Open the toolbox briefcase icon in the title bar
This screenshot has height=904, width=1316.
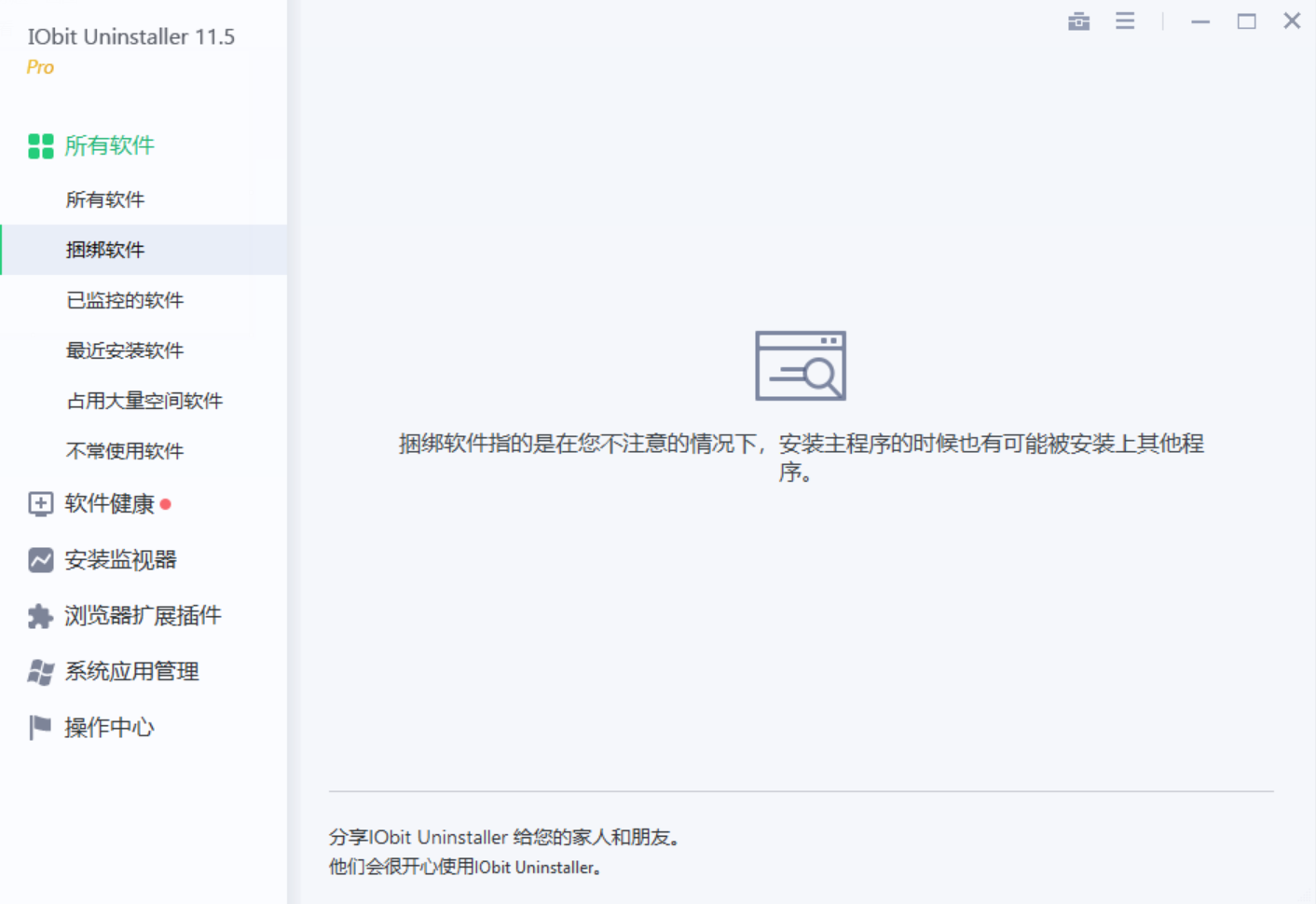coord(1078,21)
